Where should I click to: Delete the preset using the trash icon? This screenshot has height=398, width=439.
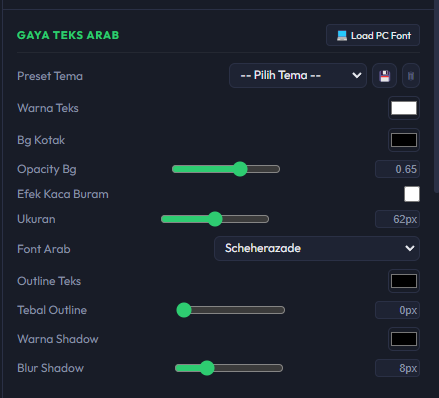click(x=411, y=76)
